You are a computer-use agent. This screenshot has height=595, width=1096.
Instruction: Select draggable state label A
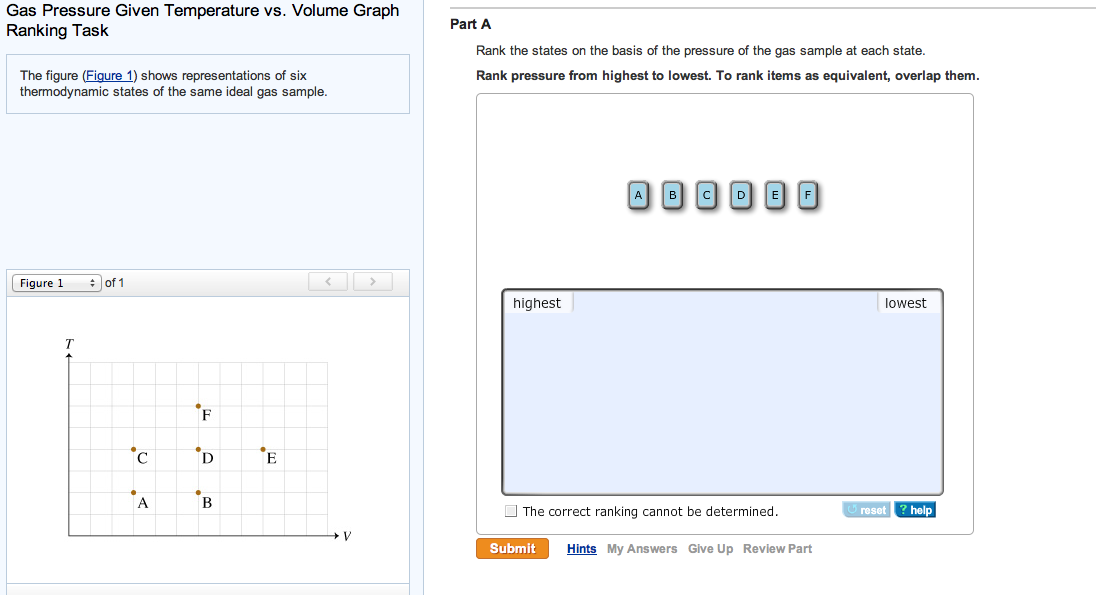[x=638, y=195]
